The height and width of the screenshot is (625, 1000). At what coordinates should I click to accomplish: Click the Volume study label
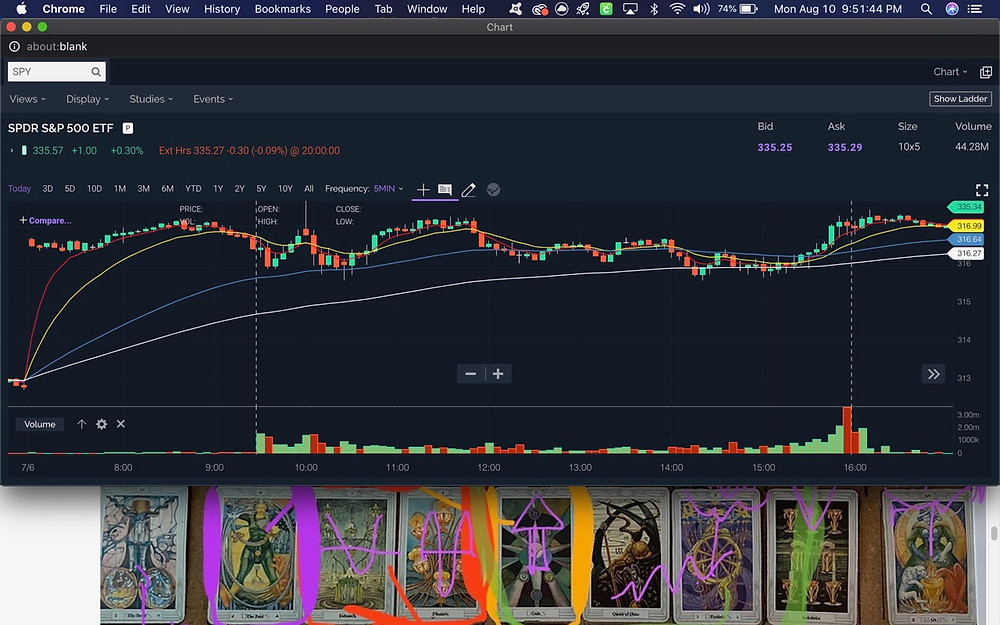tap(40, 424)
